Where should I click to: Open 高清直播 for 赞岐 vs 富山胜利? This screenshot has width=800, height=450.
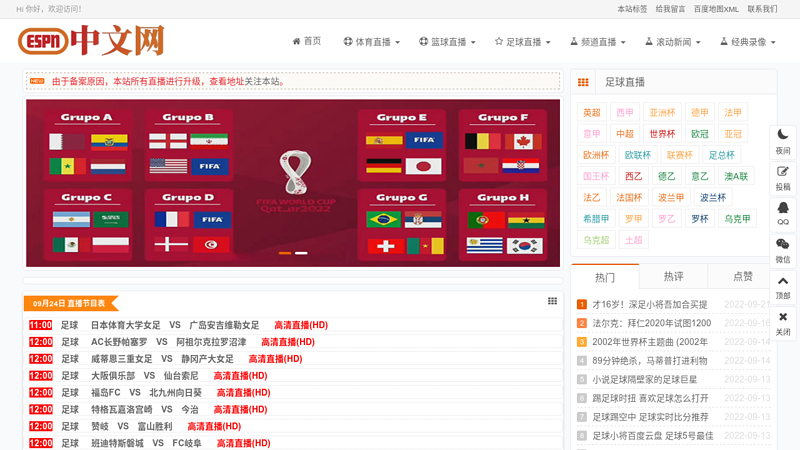click(214, 426)
